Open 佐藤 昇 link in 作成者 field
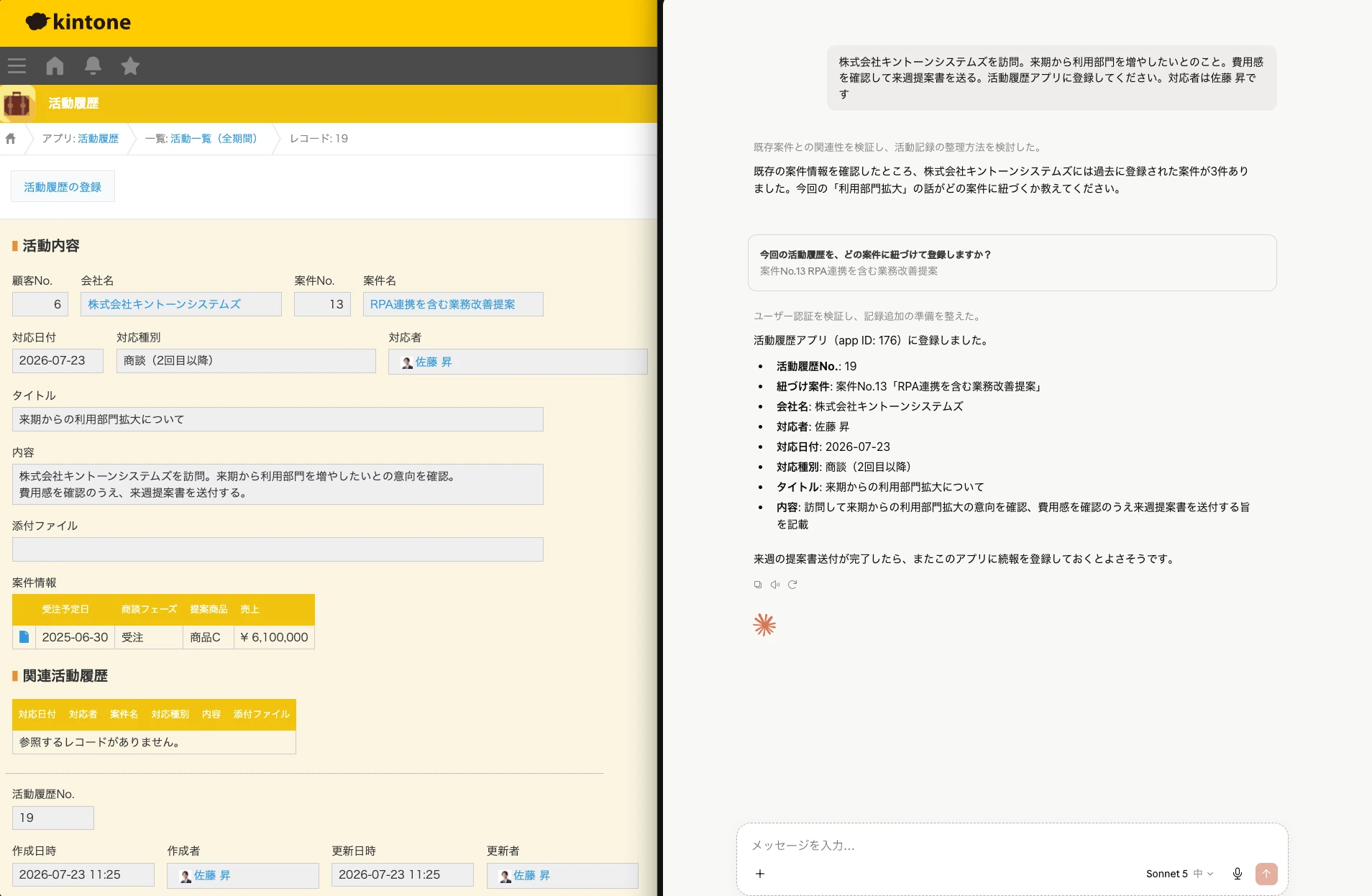Screen dimensions: 1372x896 pos(212,876)
